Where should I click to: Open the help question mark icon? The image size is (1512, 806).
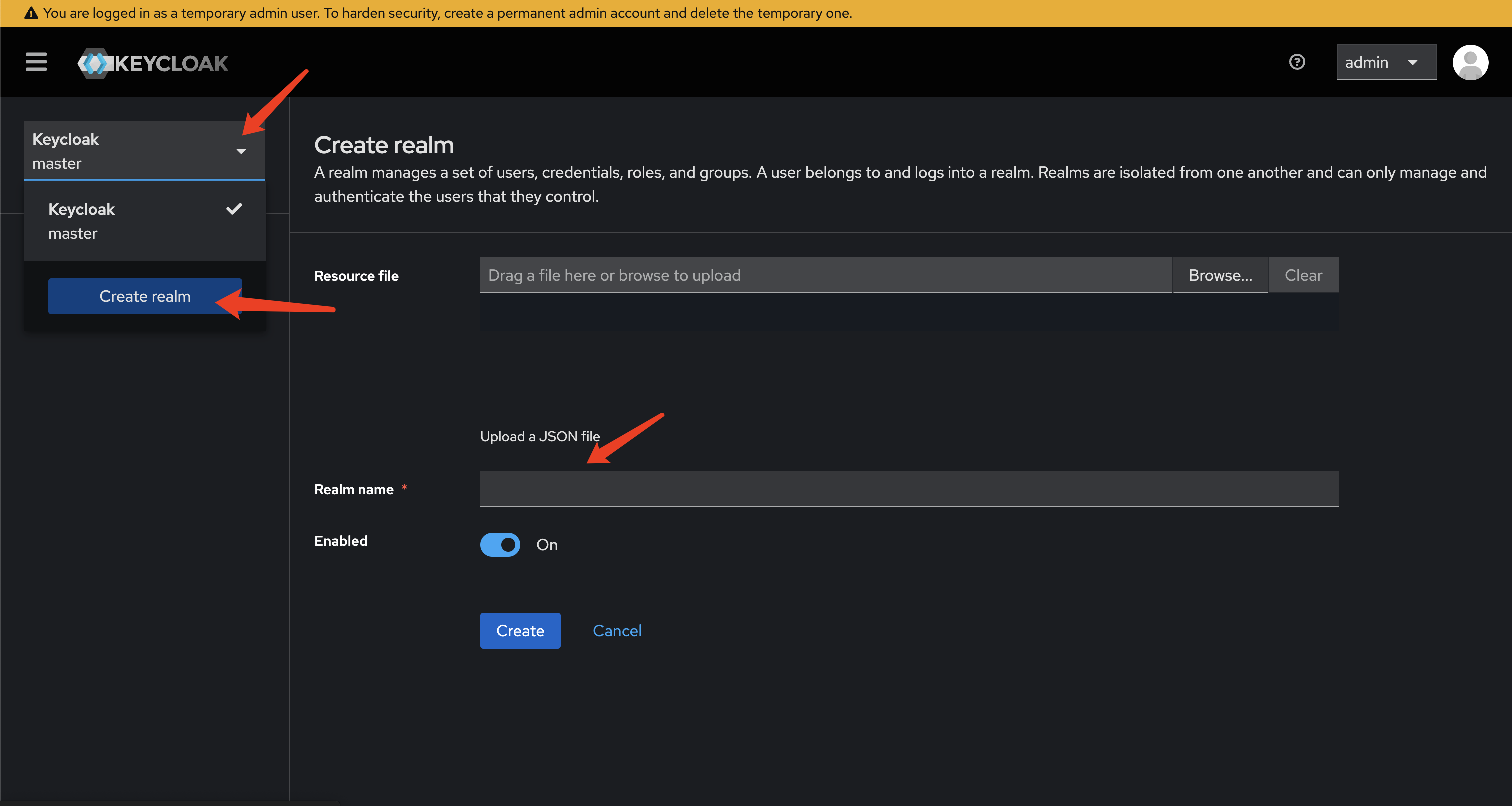[x=1297, y=62]
